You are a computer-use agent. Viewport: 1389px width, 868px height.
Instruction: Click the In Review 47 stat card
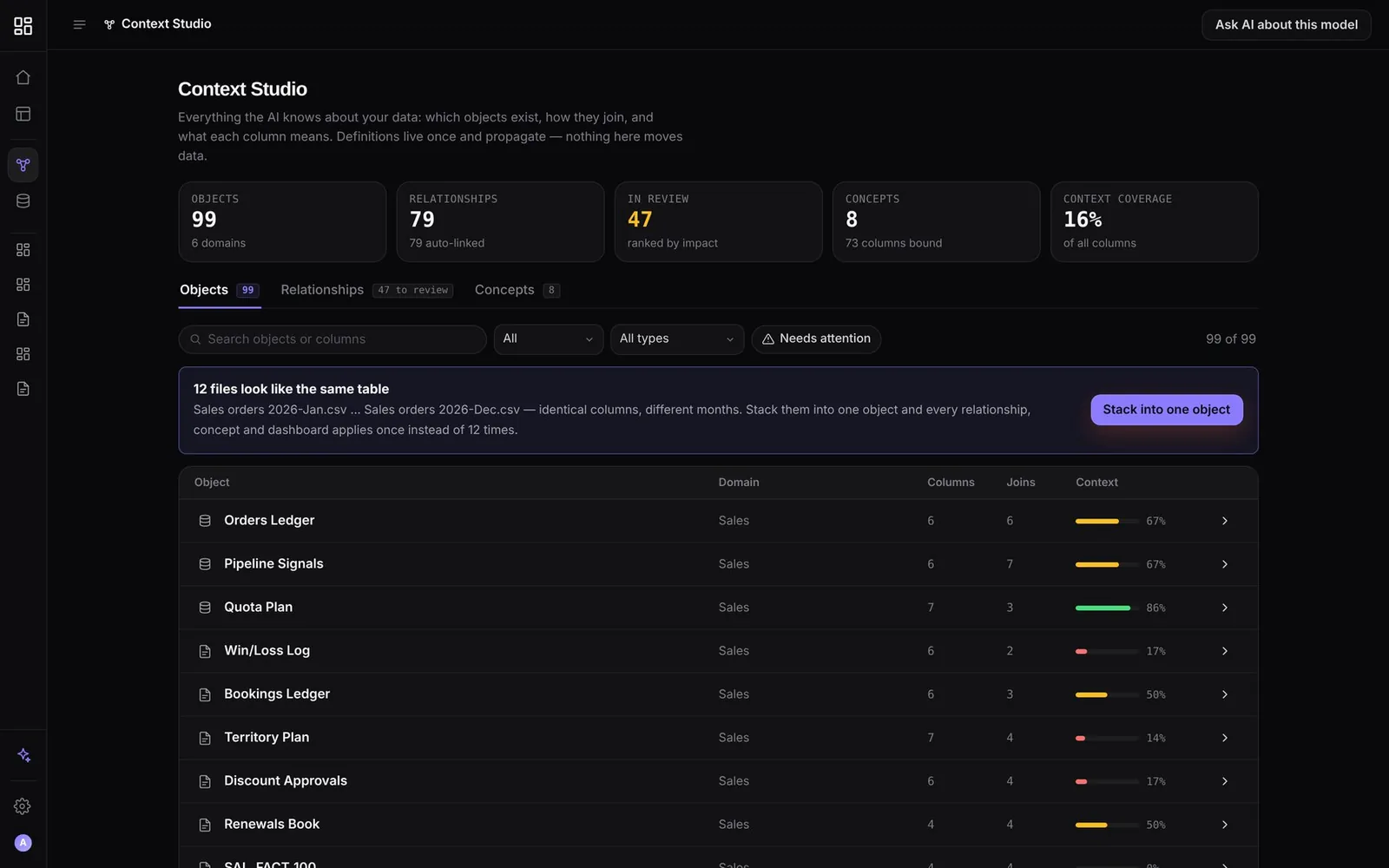tap(718, 221)
